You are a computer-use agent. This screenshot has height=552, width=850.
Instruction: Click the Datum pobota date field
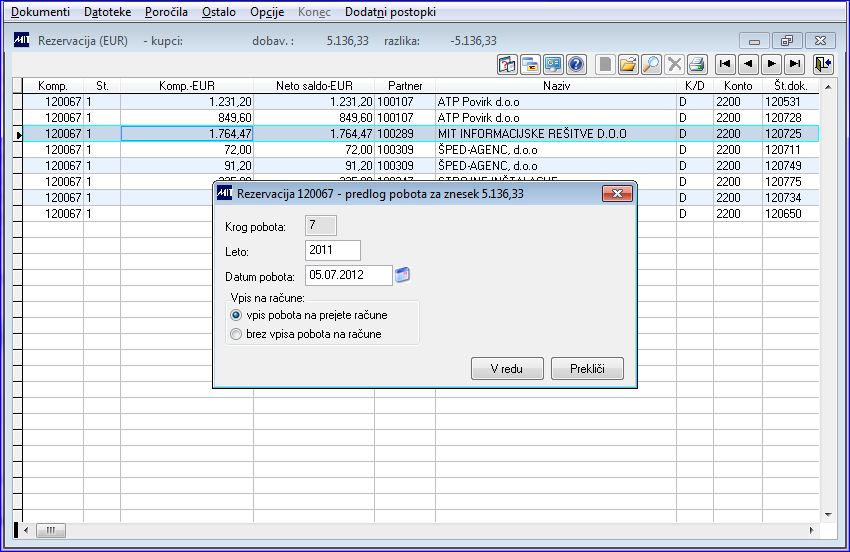(x=349, y=275)
